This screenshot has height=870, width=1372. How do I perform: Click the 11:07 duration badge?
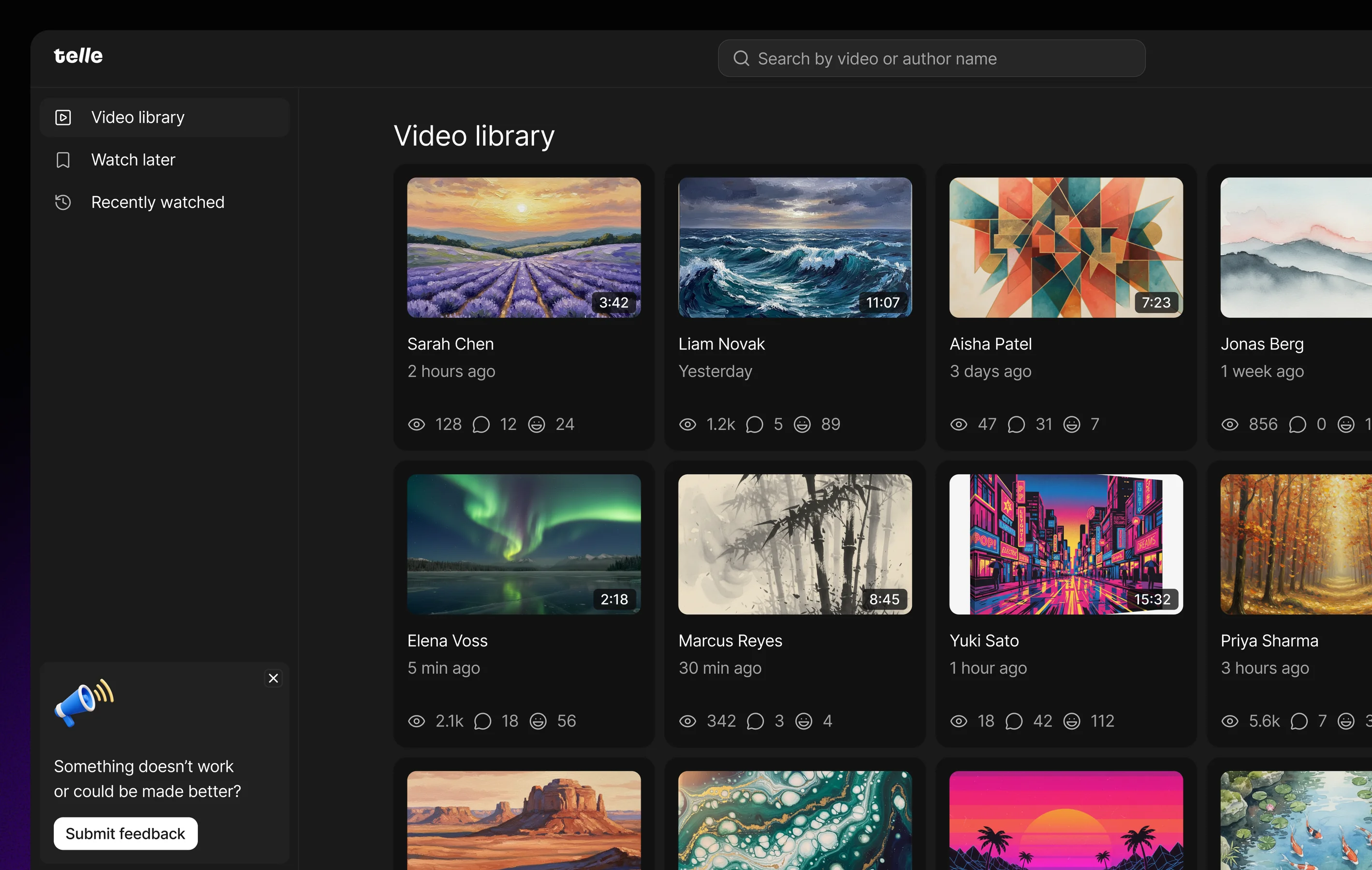[x=883, y=303]
